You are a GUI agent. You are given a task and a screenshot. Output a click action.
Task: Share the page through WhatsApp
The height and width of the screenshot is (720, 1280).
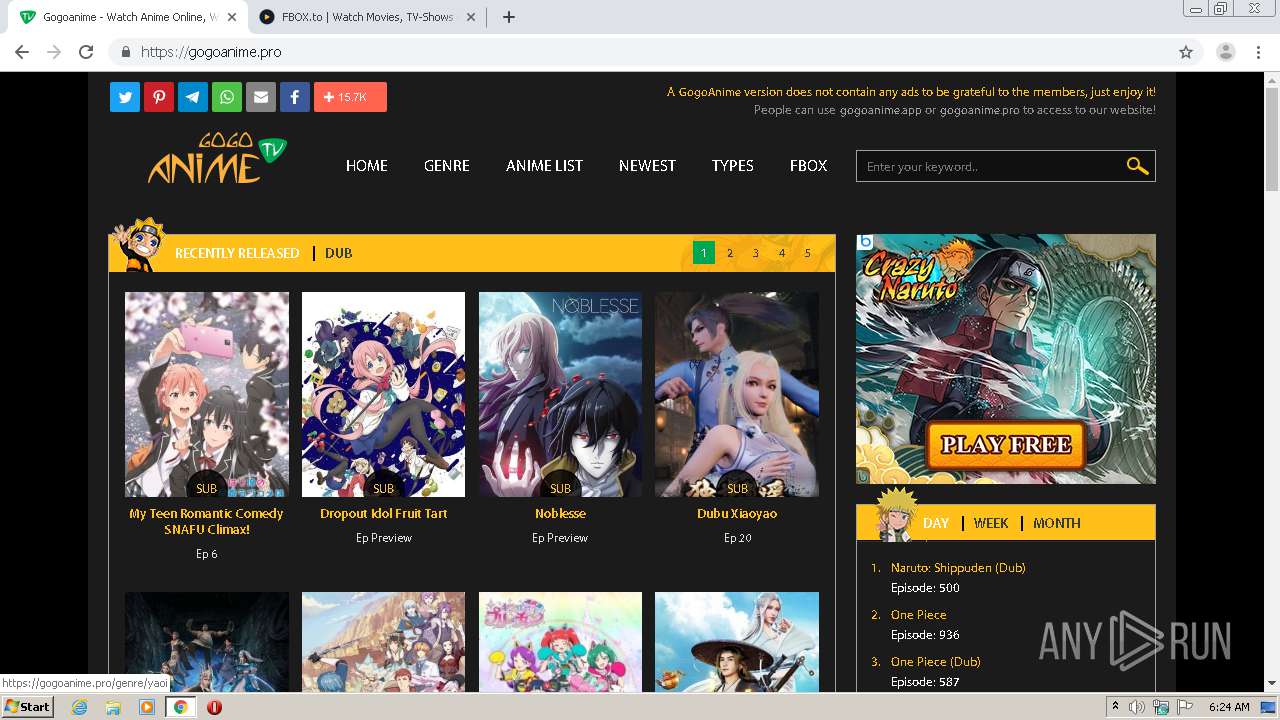[227, 97]
